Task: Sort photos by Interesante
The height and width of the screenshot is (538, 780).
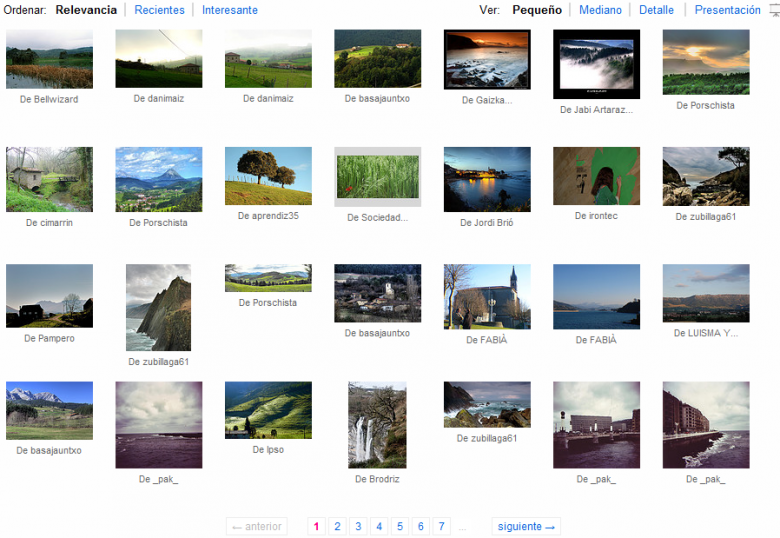Action: pos(230,10)
